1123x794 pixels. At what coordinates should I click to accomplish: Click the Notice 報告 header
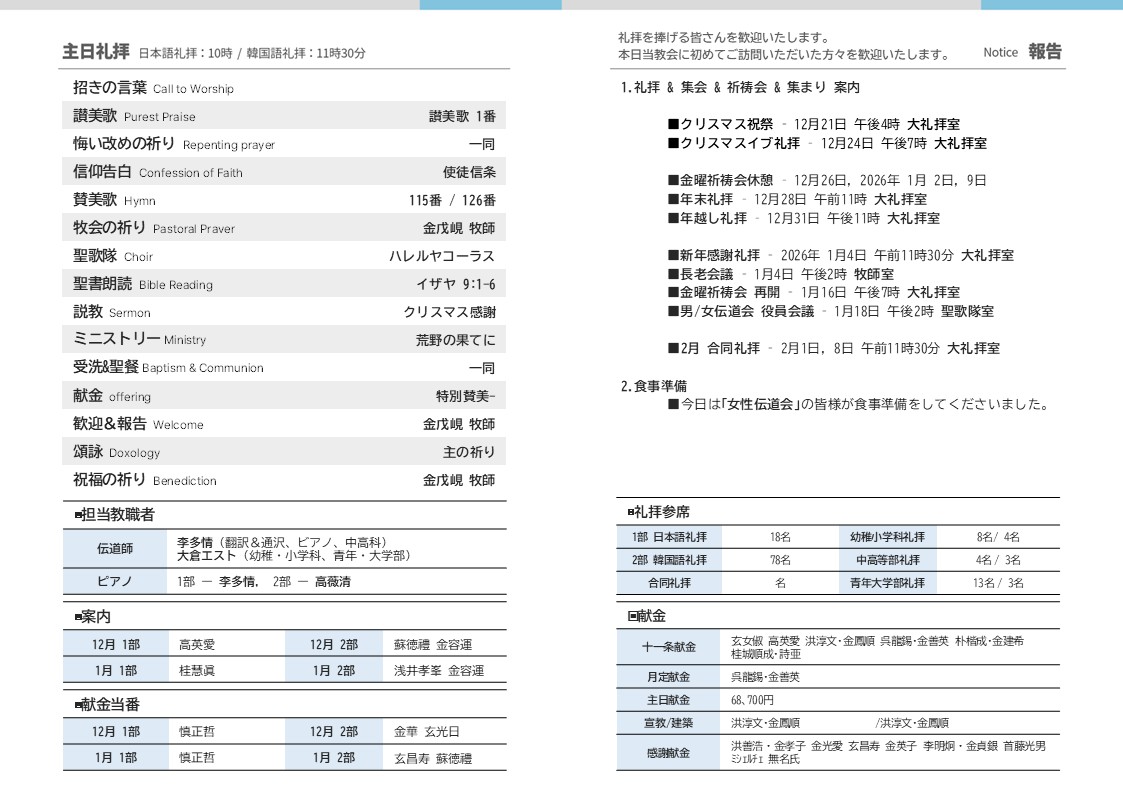(1022, 52)
